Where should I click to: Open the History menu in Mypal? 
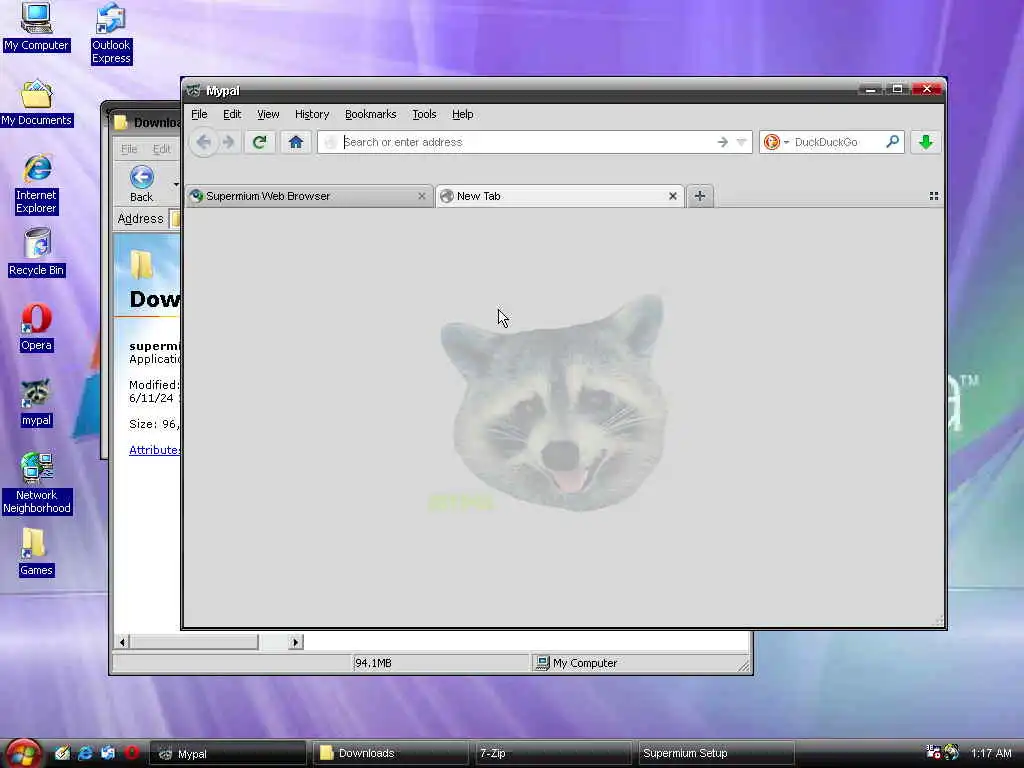[x=312, y=114]
